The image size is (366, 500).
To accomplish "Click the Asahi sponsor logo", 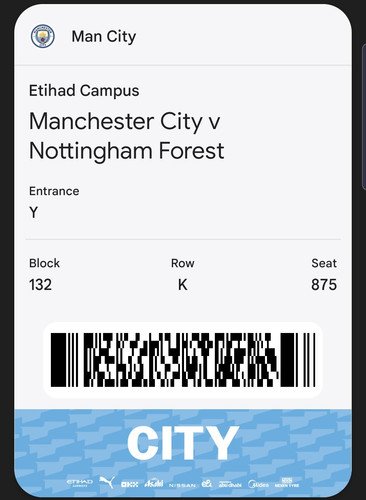I will click(x=154, y=483).
